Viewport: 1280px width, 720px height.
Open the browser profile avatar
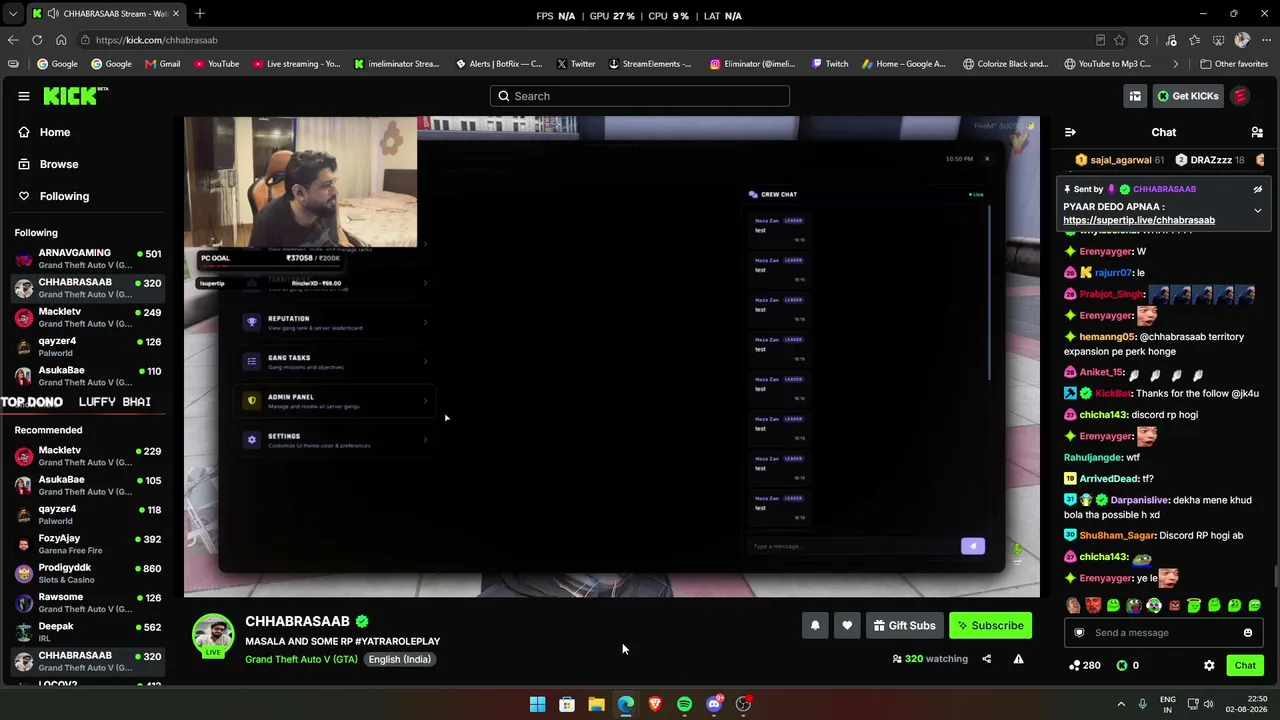1242,40
